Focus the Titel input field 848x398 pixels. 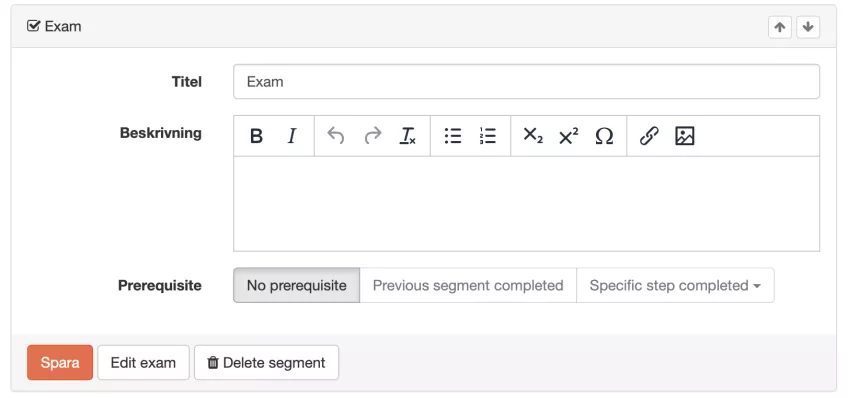click(526, 82)
